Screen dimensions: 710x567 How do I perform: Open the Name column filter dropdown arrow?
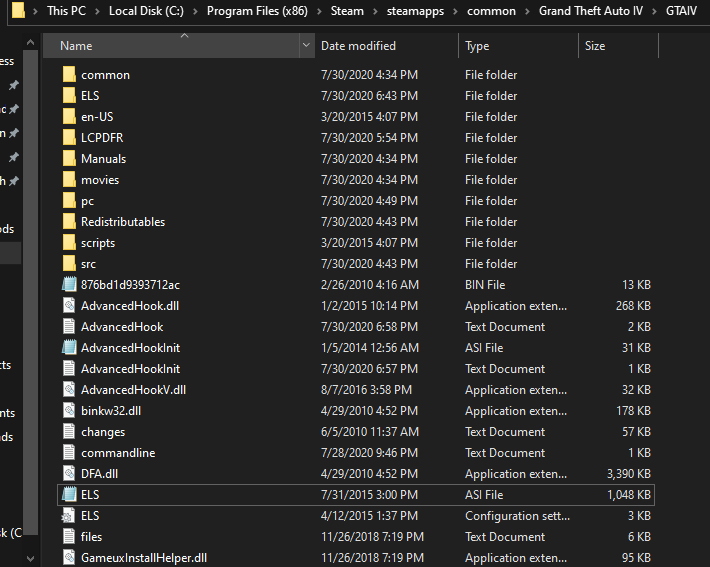[x=306, y=45]
